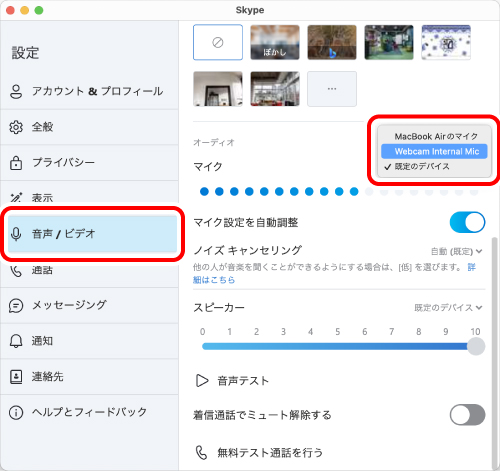This screenshot has width=500, height=471.
Task: Click the gear icon beside 全般
Action: tap(16, 127)
